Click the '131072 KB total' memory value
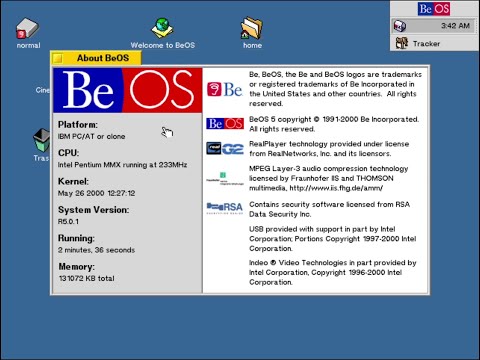The width and height of the screenshot is (480, 360). tap(86, 278)
